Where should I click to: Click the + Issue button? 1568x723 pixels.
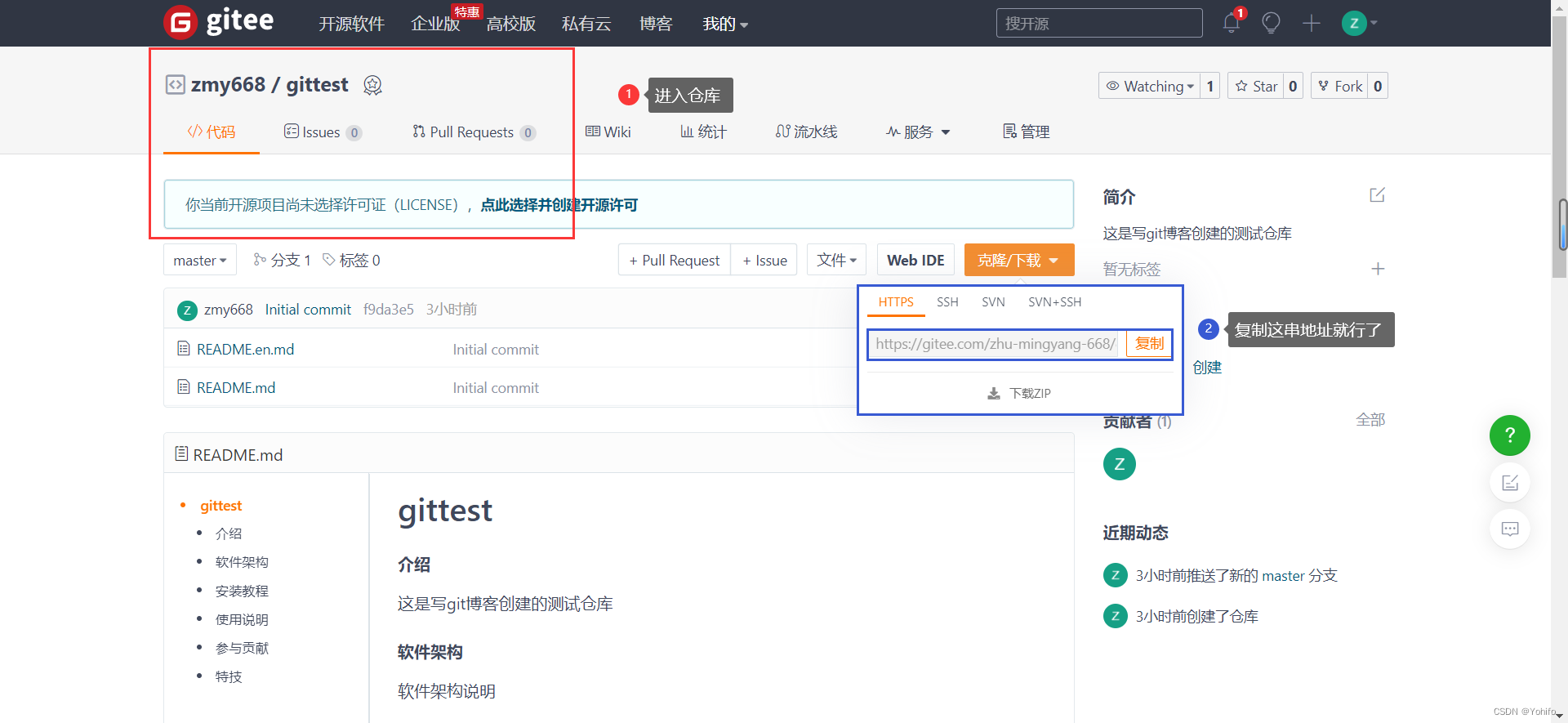pyautogui.click(x=764, y=260)
